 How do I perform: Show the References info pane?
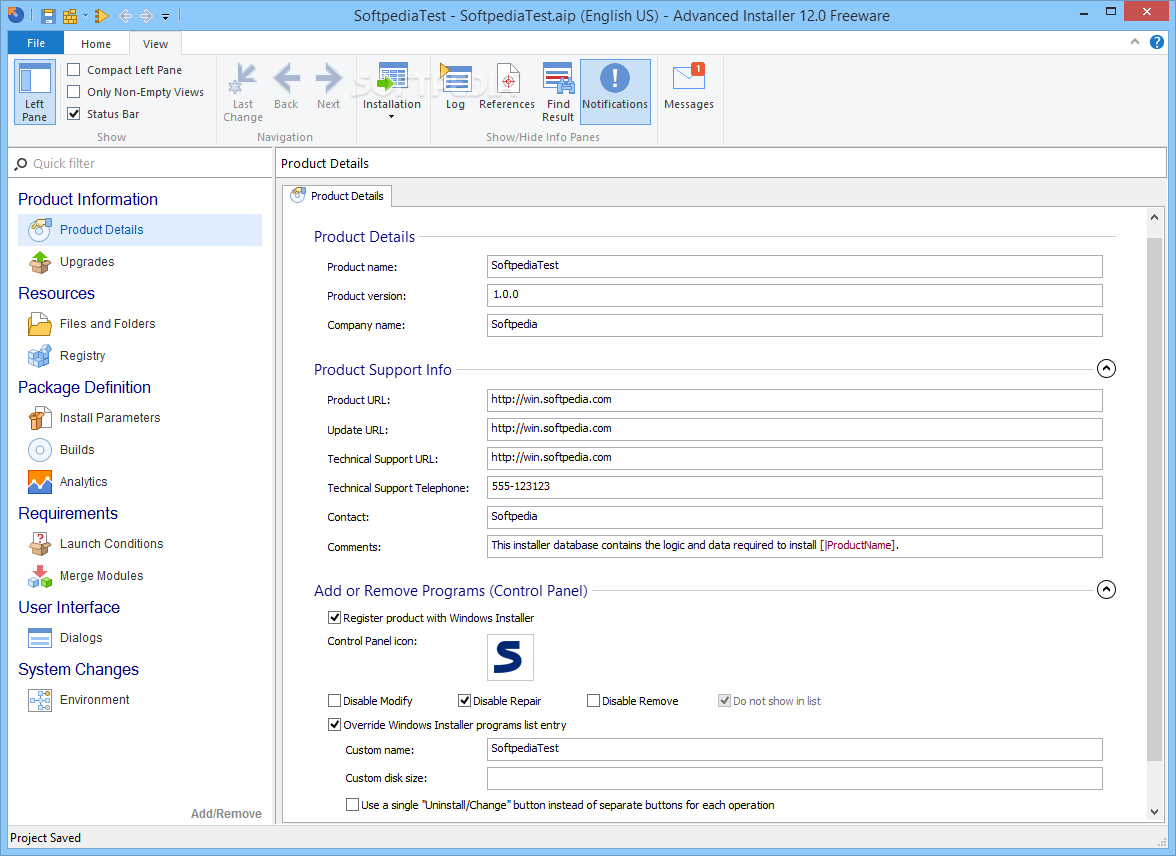coord(507,86)
